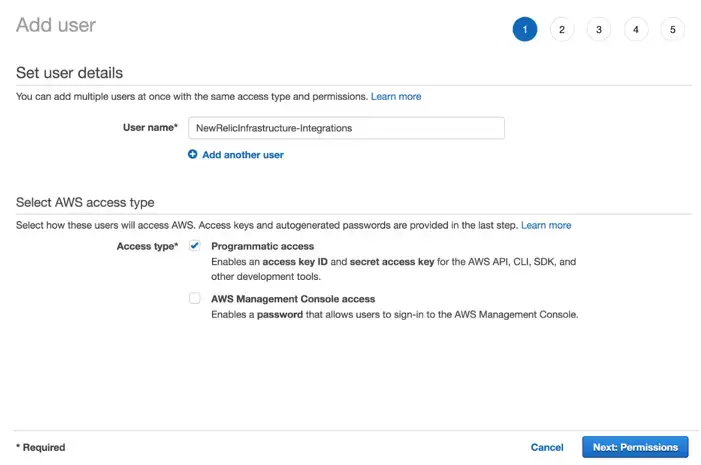Focus the User name text field

tap(346, 128)
